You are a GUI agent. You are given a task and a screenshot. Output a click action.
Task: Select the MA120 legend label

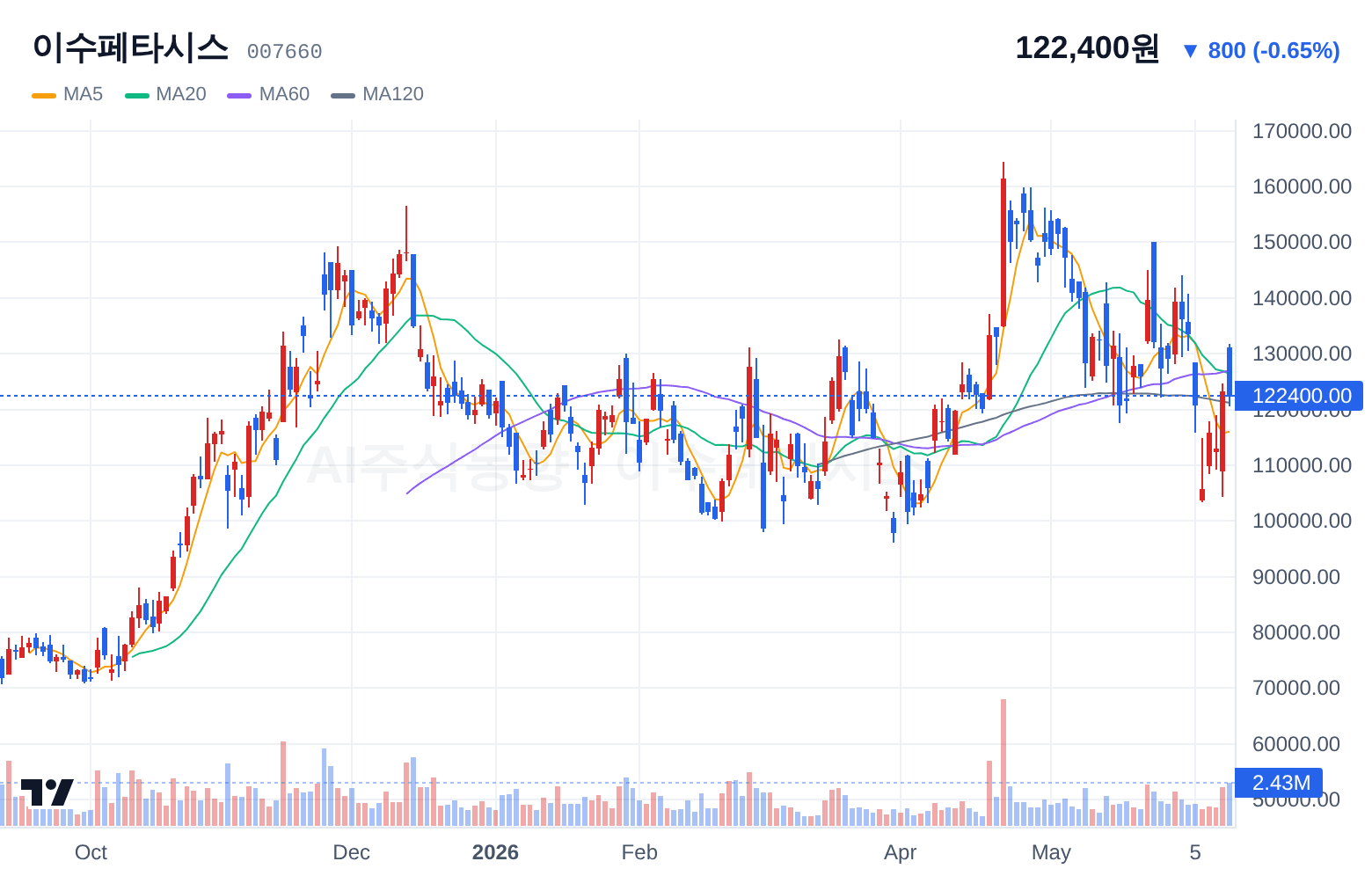[x=393, y=94]
